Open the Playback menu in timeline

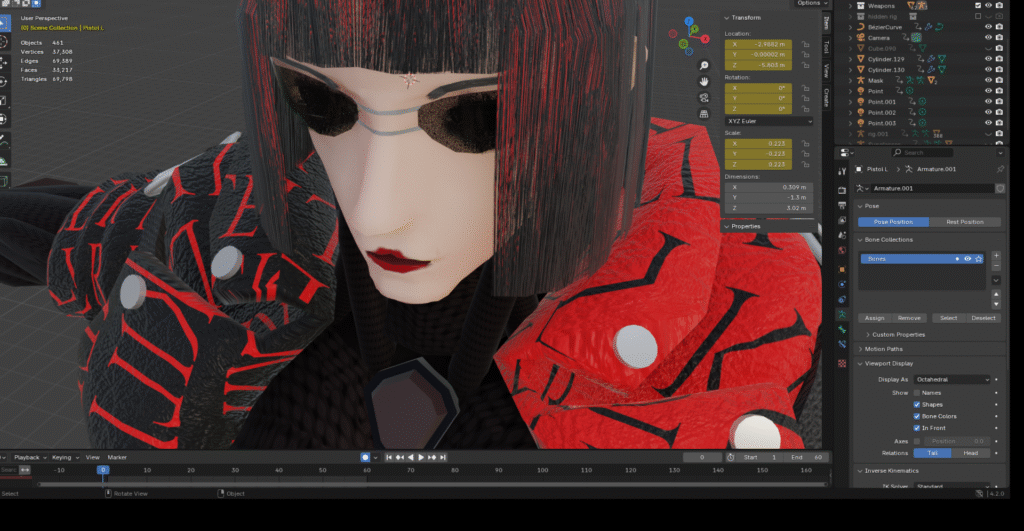27,457
